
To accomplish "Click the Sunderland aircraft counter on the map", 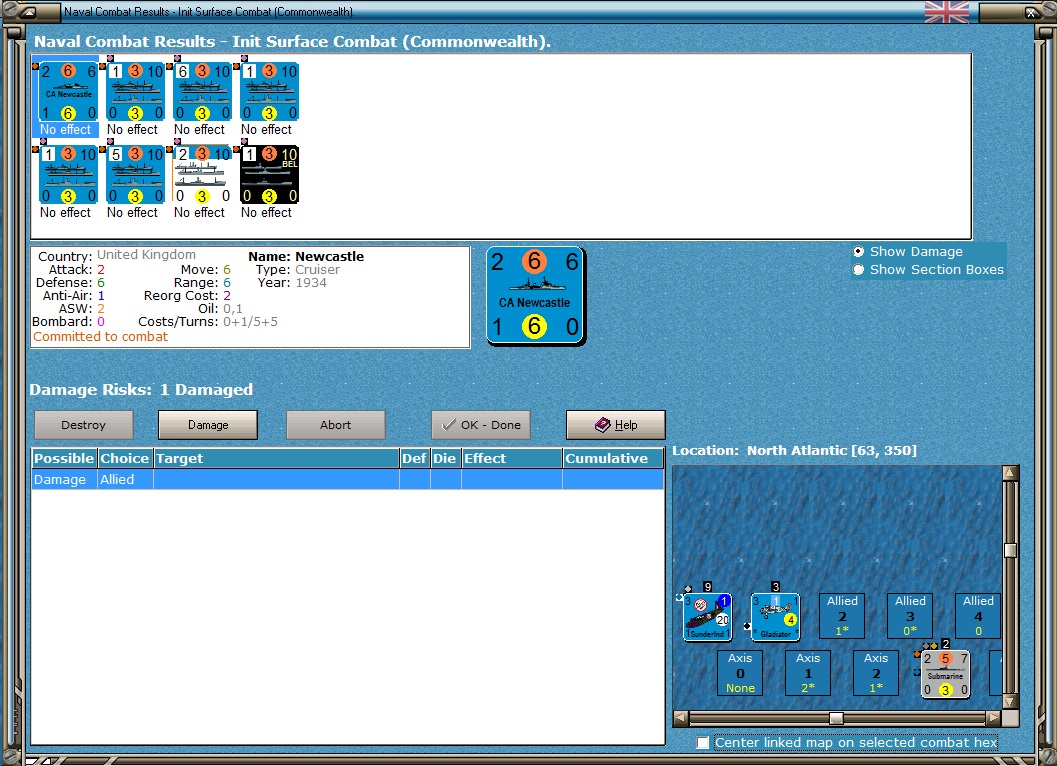I will tap(707, 616).
